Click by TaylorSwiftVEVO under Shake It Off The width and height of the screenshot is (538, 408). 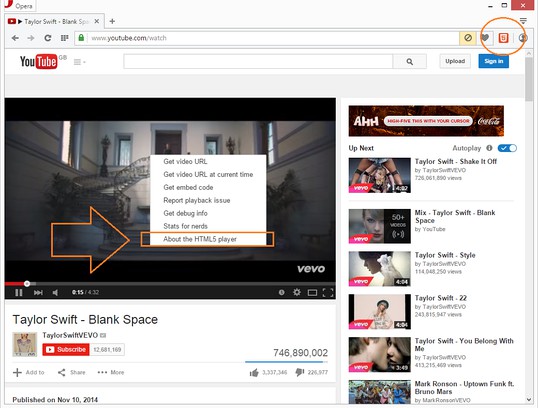point(440,170)
